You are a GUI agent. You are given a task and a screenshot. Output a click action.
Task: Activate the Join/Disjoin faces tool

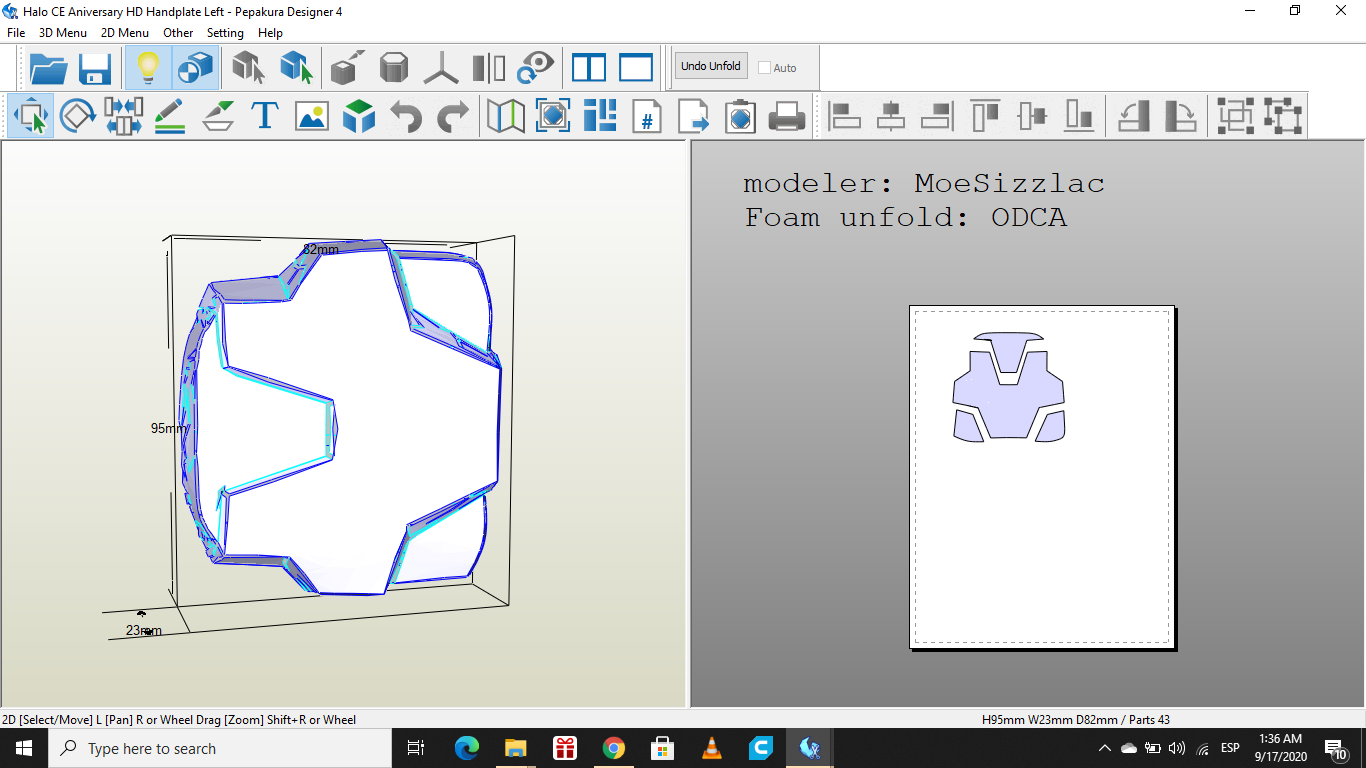[x=124, y=116]
